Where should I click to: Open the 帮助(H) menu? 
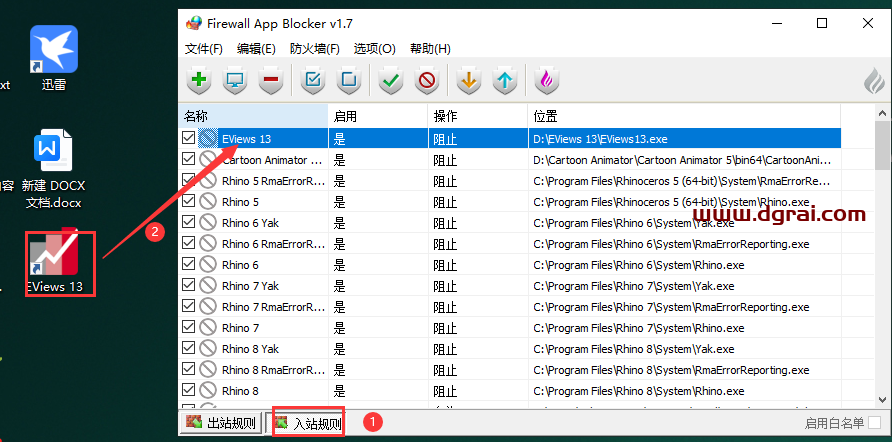click(430, 49)
